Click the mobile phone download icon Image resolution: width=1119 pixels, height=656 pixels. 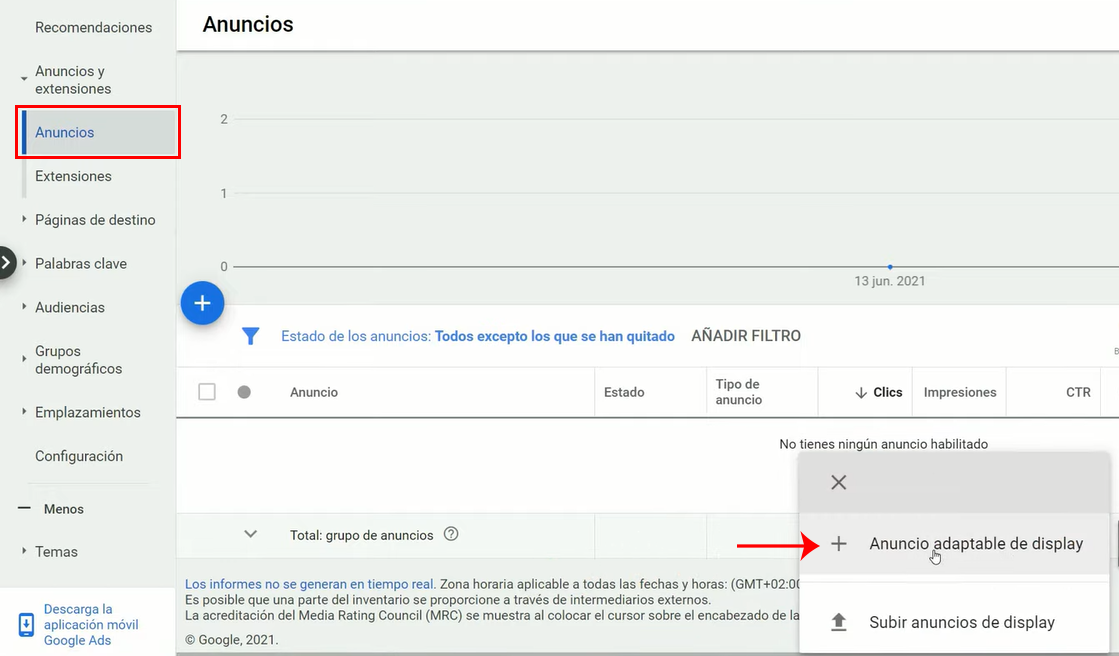(x=26, y=625)
